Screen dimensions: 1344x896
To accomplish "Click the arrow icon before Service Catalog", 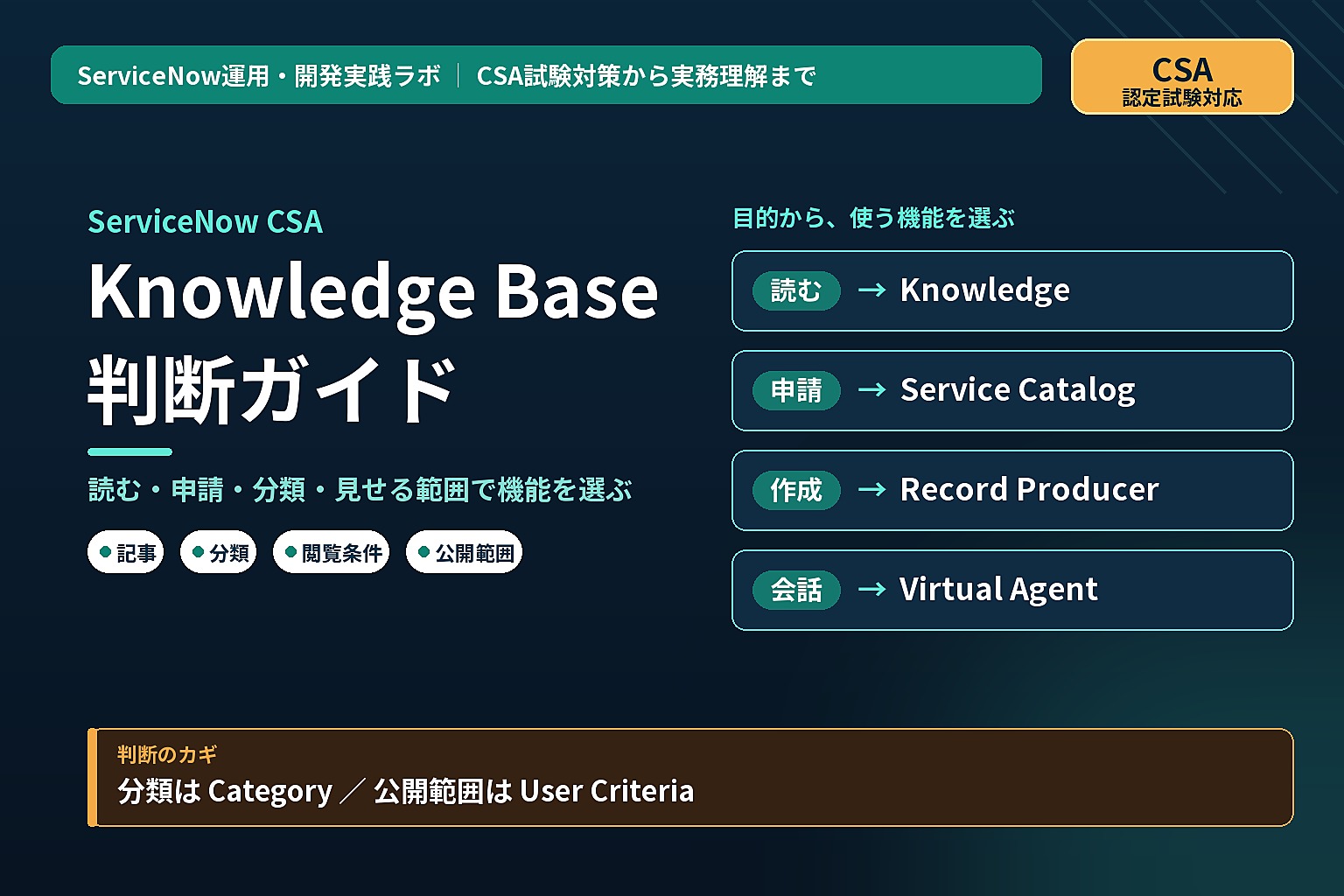I will 871,389.
